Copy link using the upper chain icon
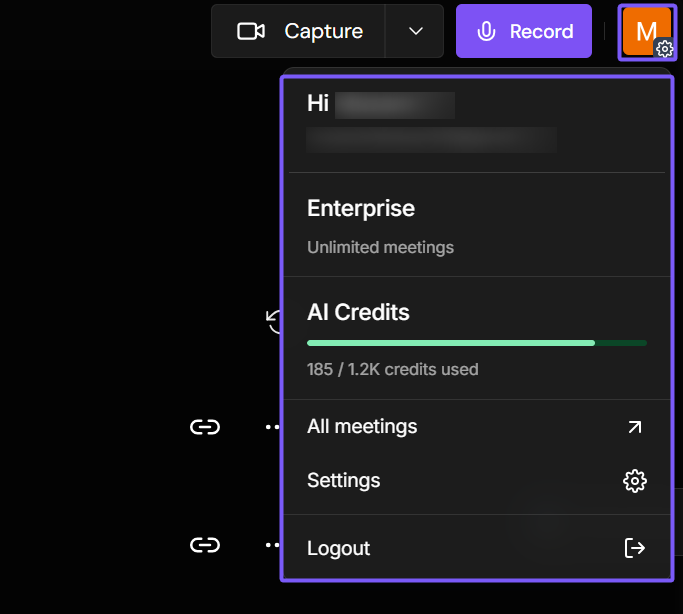Viewport: 683px width, 614px height. point(205,427)
